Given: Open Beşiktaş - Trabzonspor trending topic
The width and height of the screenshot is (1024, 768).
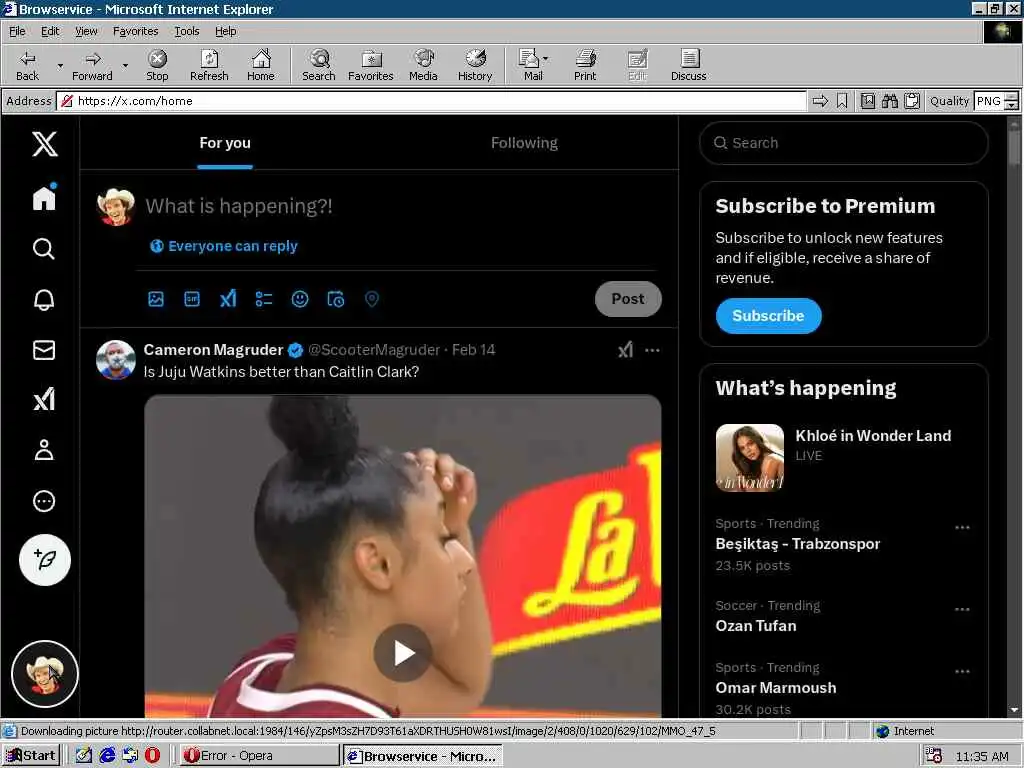Looking at the screenshot, I should coord(797,544).
